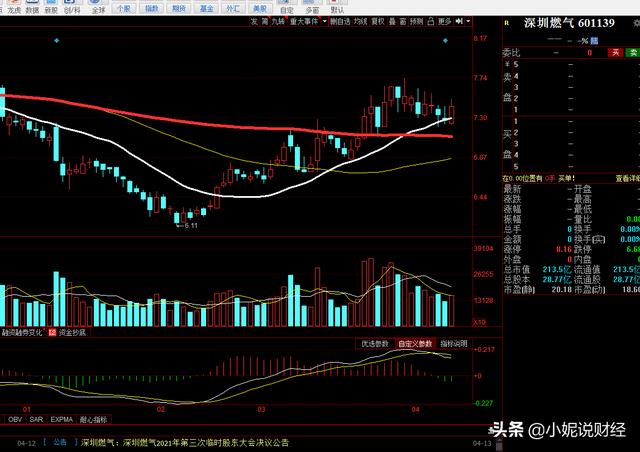This screenshot has height=452, width=640.
Task: Select the 外汇 market button
Action: click(233, 8)
